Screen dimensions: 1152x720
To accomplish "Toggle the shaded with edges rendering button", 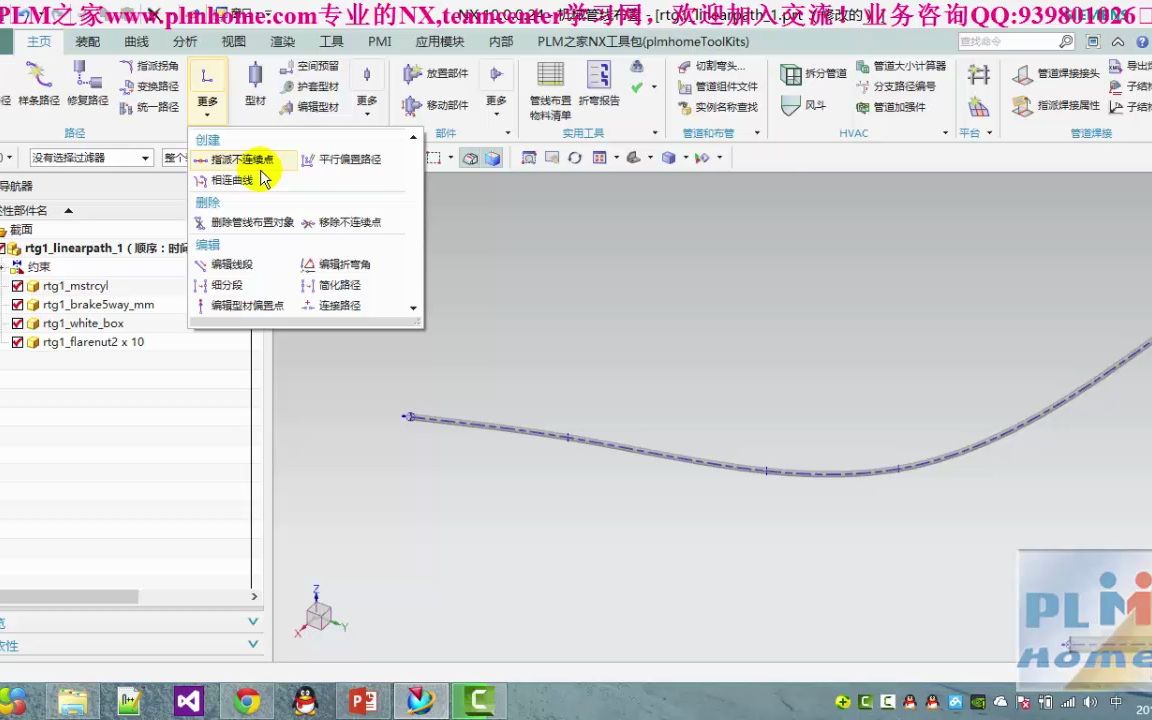I will click(492, 158).
